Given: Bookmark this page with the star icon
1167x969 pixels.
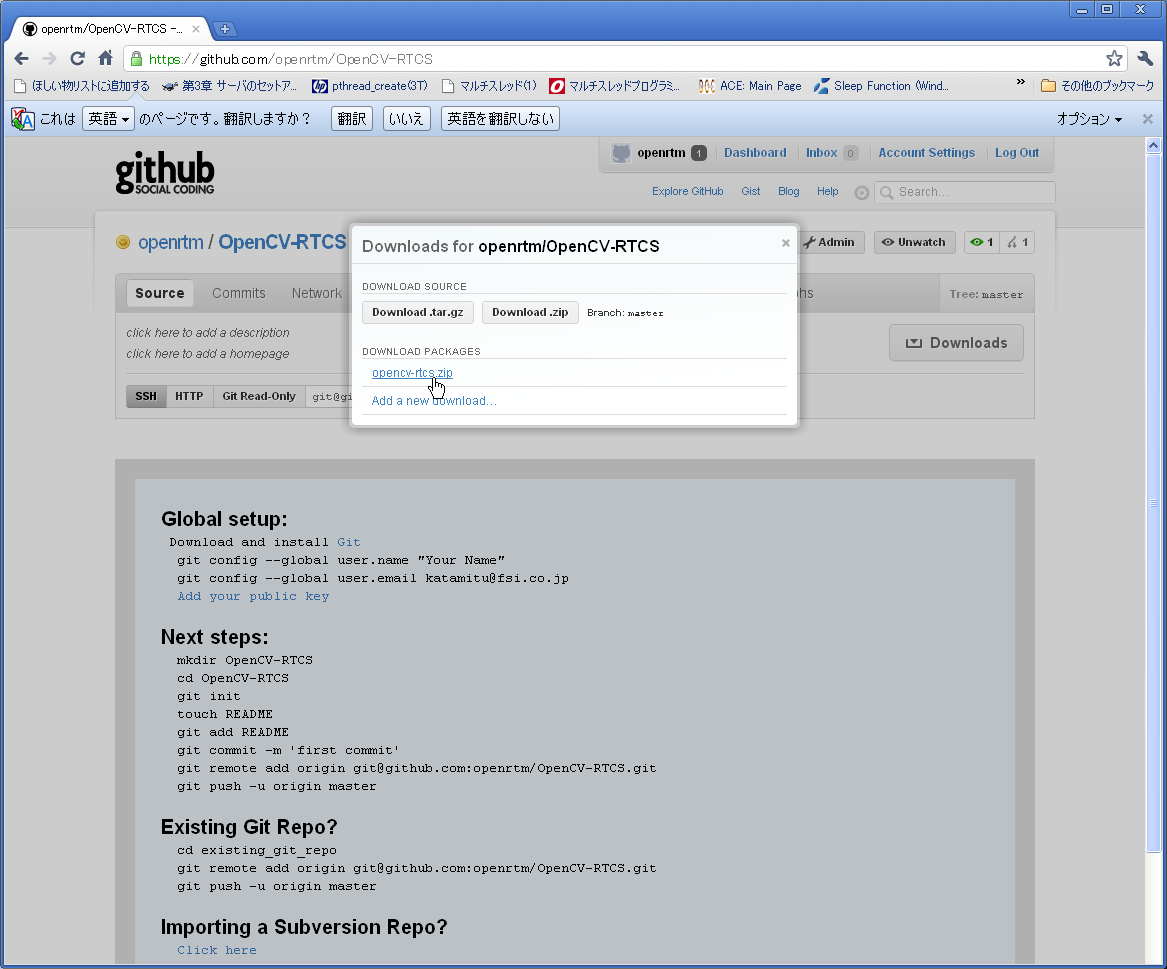Looking at the screenshot, I should (1113, 59).
